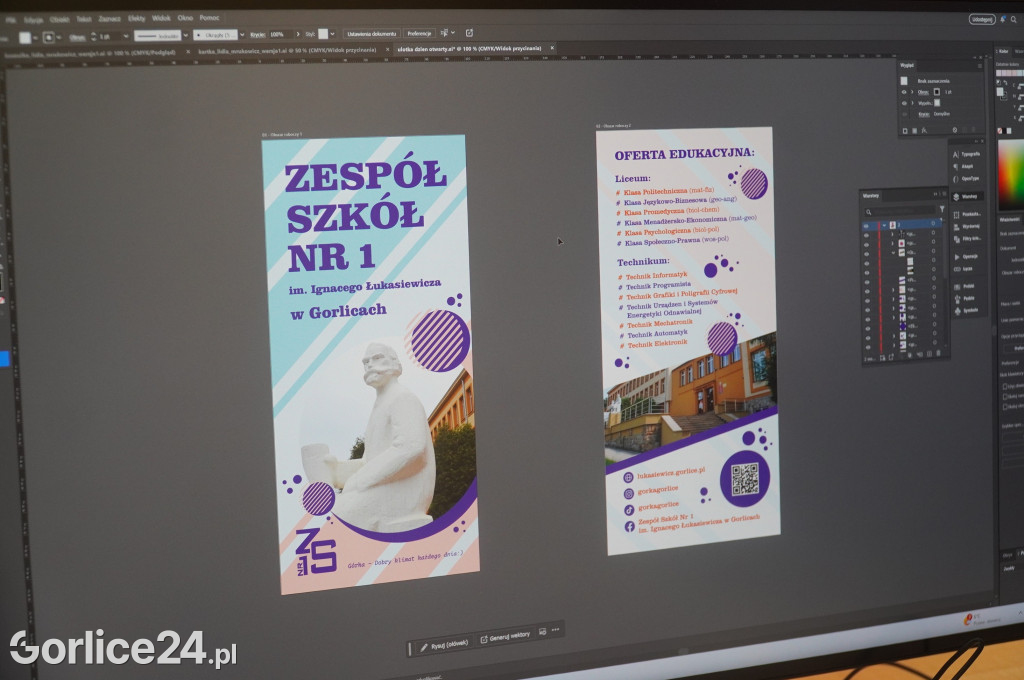Toggle Obrys visibility eye in Wygląd panel
1024x680 pixels.
[904, 92]
